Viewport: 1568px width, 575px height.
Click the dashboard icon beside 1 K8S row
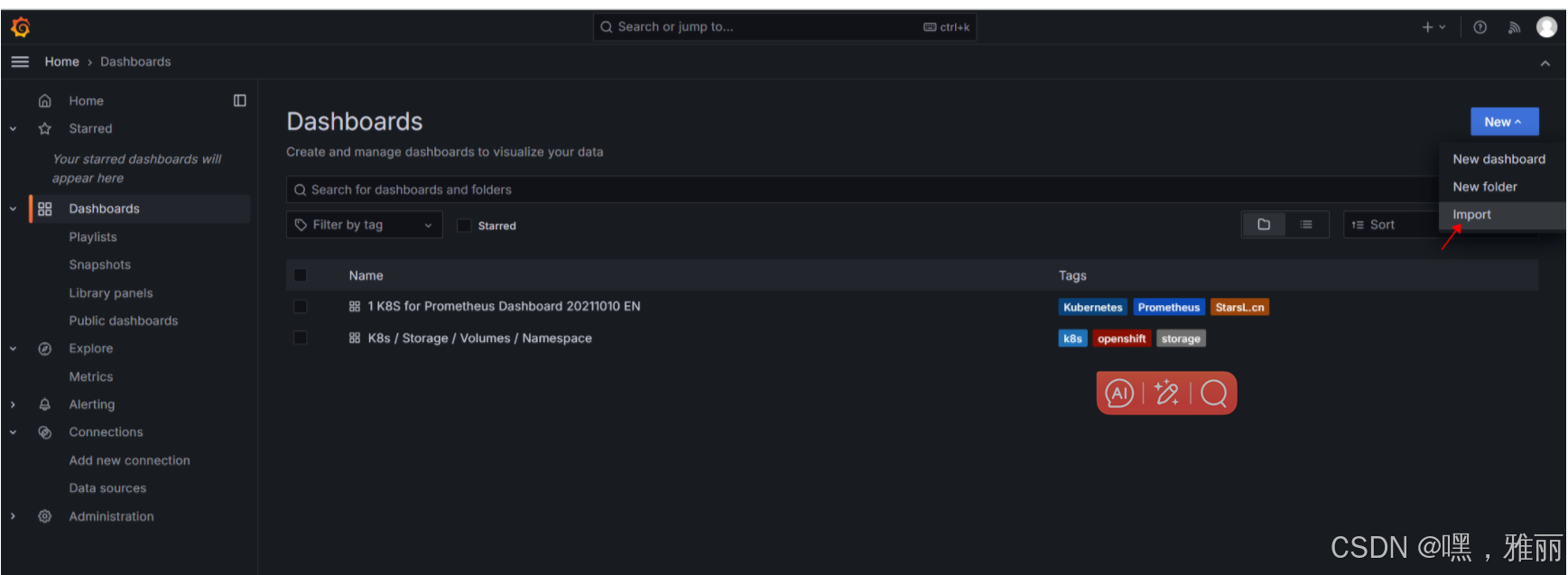(x=355, y=307)
